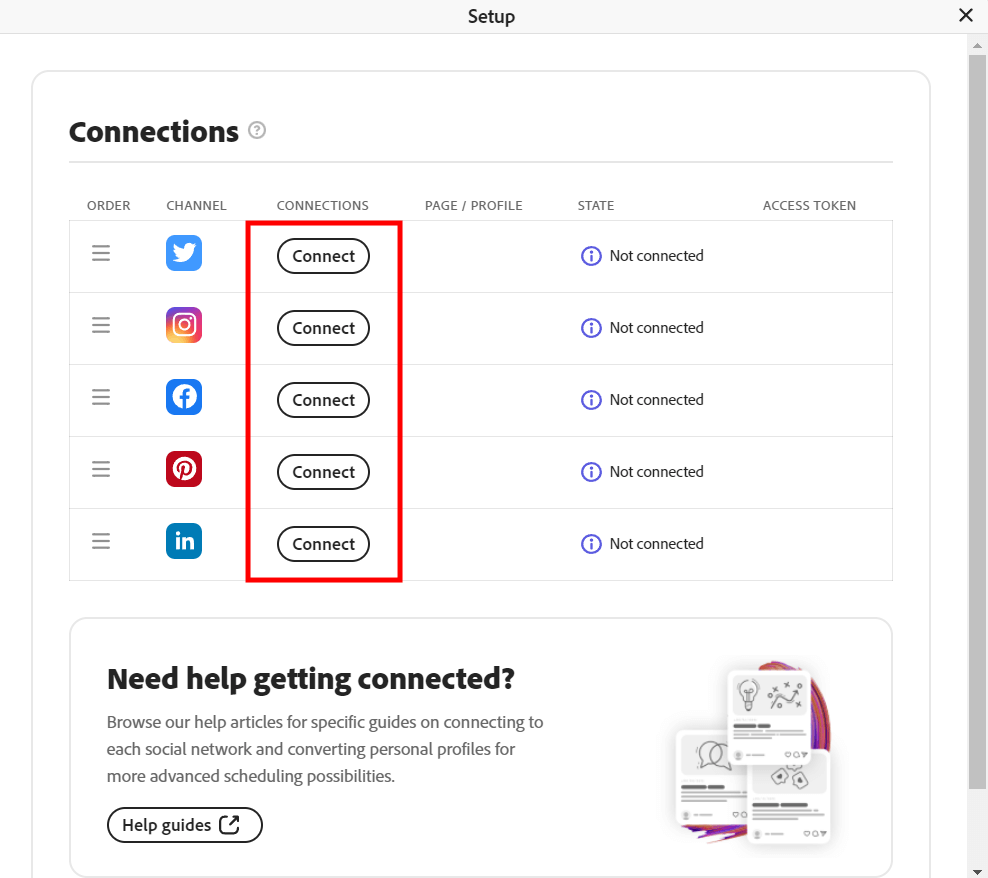Click the LinkedIn channel icon
Image resolution: width=988 pixels, height=878 pixels.
184,541
